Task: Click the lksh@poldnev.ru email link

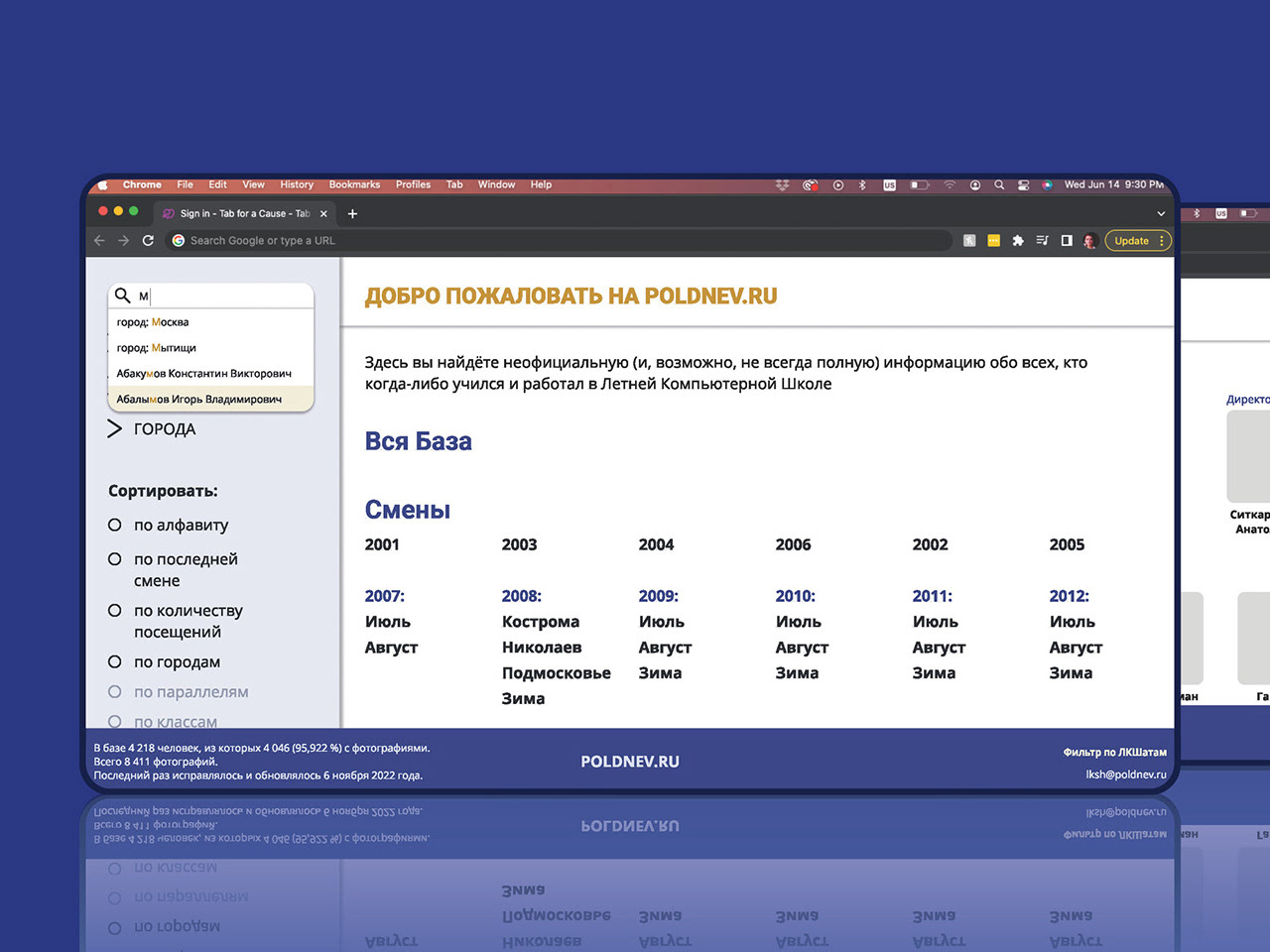Action: (1126, 774)
